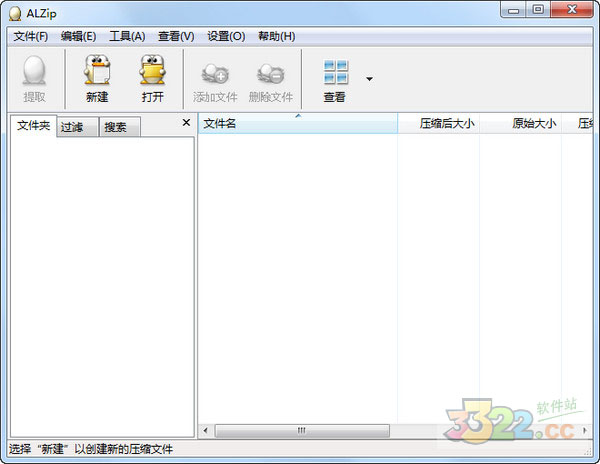Create new archive with 新建 icon
Viewport: 600px width, 464px height.
pos(97,69)
